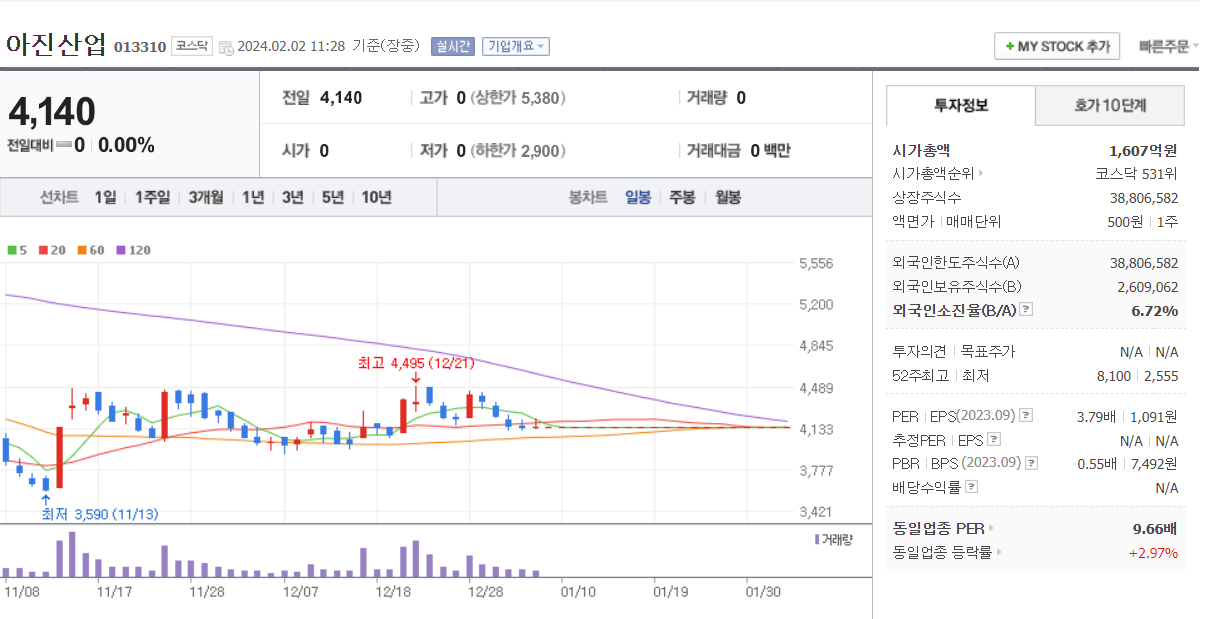The height and width of the screenshot is (619, 1205).
Task: Click the 상한가 5,380 text
Action: click(x=518, y=98)
